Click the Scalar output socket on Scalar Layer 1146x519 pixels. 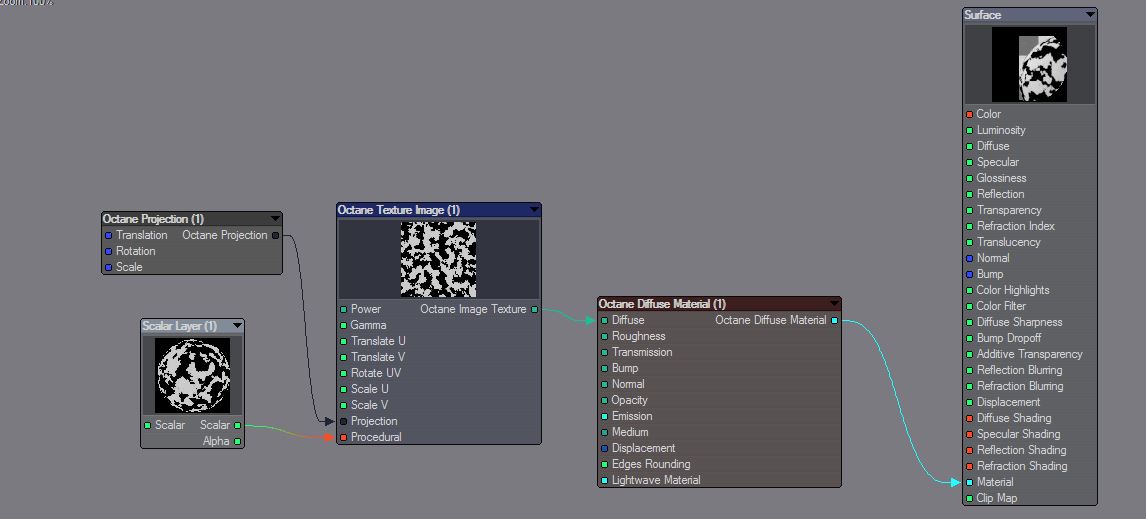click(238, 425)
